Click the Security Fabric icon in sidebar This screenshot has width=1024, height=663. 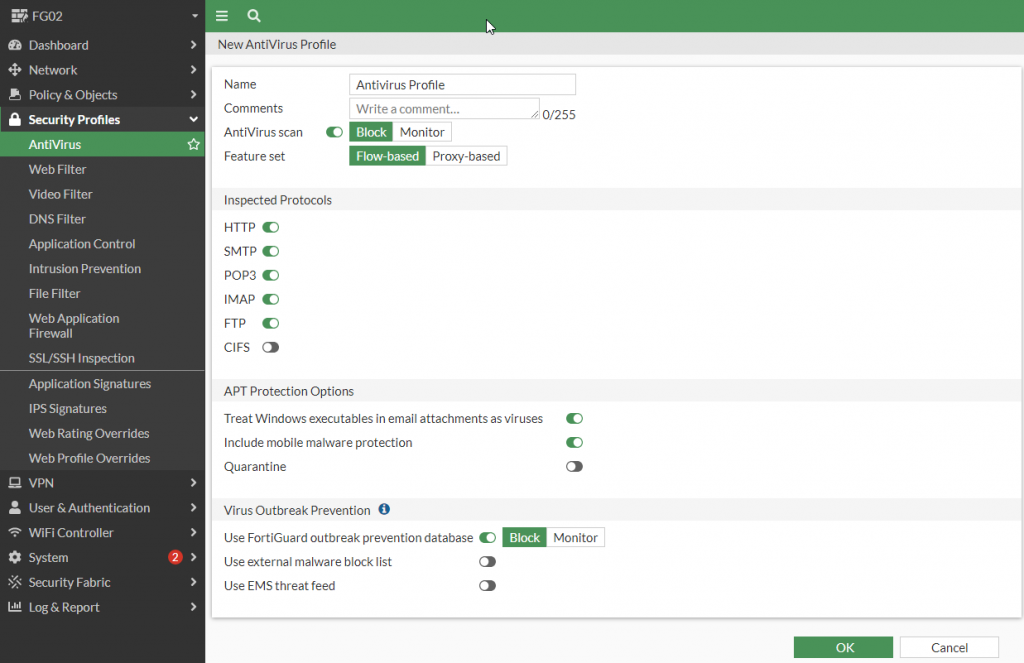[15, 582]
